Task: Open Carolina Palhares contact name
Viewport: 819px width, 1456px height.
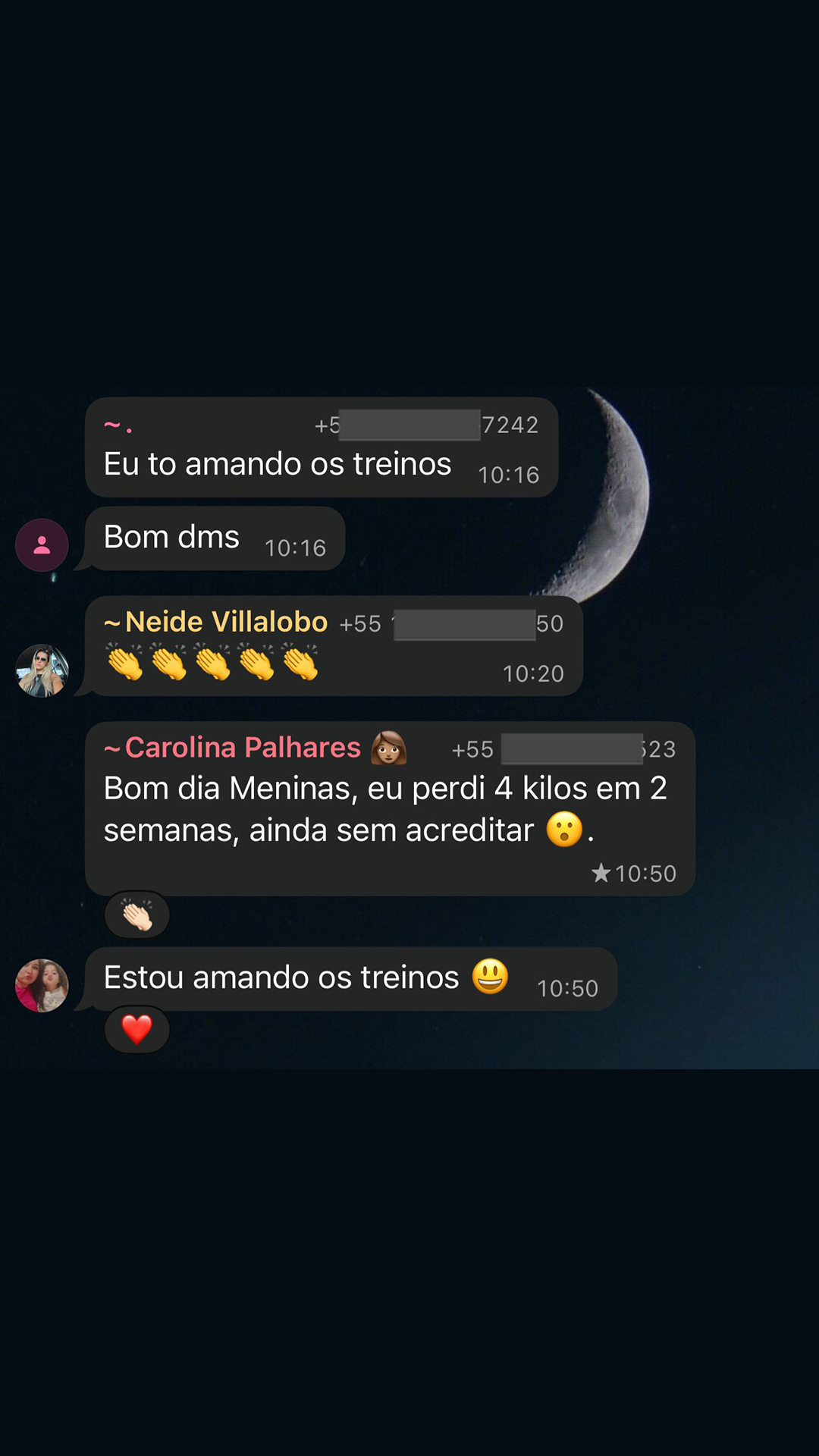Action: (x=243, y=748)
